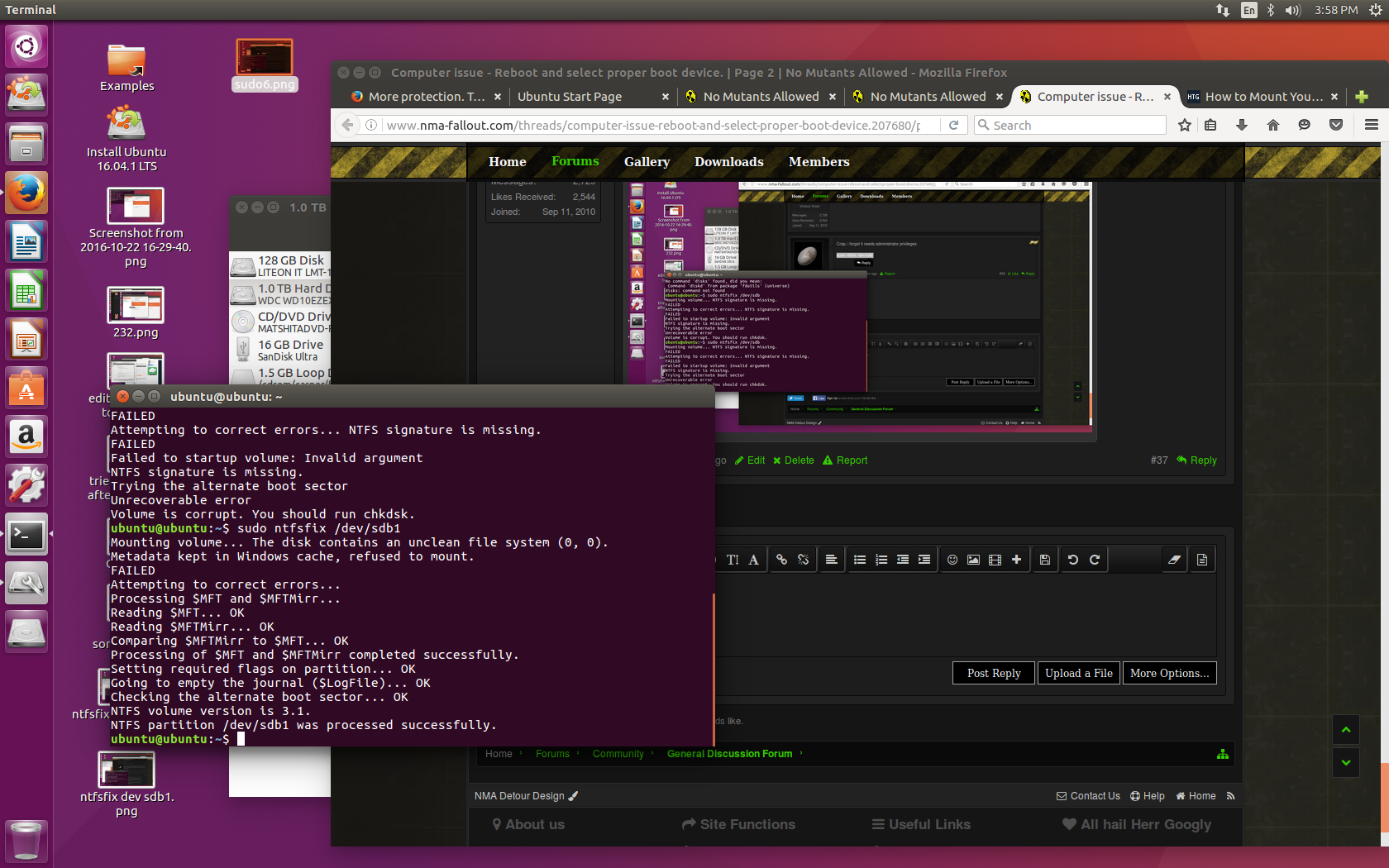Viewport: 1389px width, 868px height.
Task: Open the Amazon launcher icon
Action: (26, 436)
